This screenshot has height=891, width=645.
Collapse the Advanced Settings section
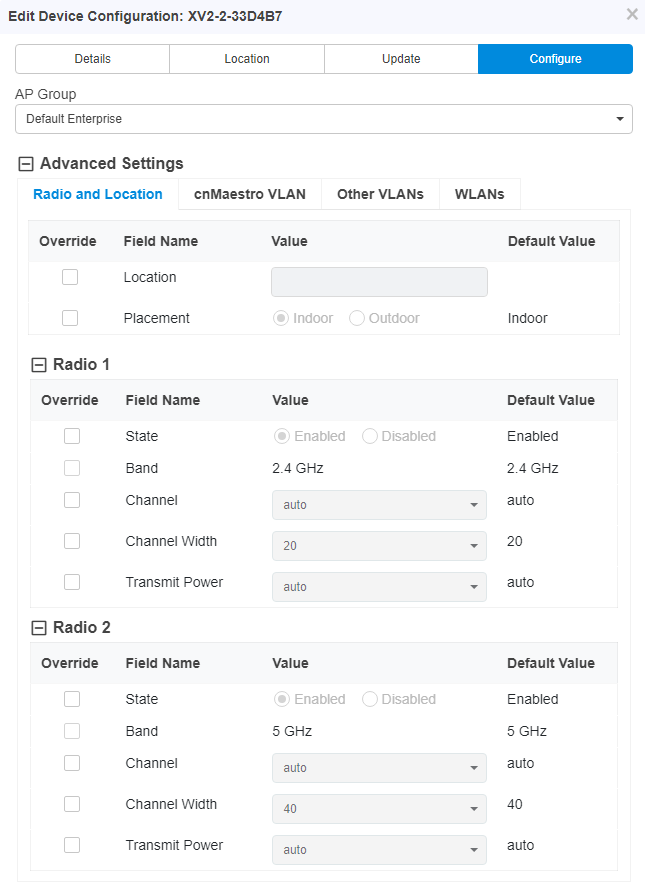(26, 164)
